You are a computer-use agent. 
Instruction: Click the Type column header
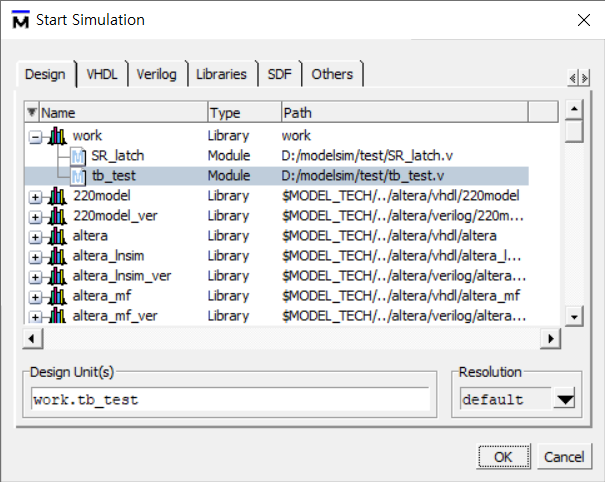point(244,113)
